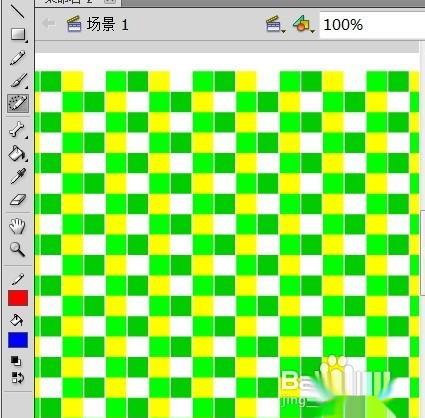Select the Zoom magnifier tool

(x=17, y=249)
